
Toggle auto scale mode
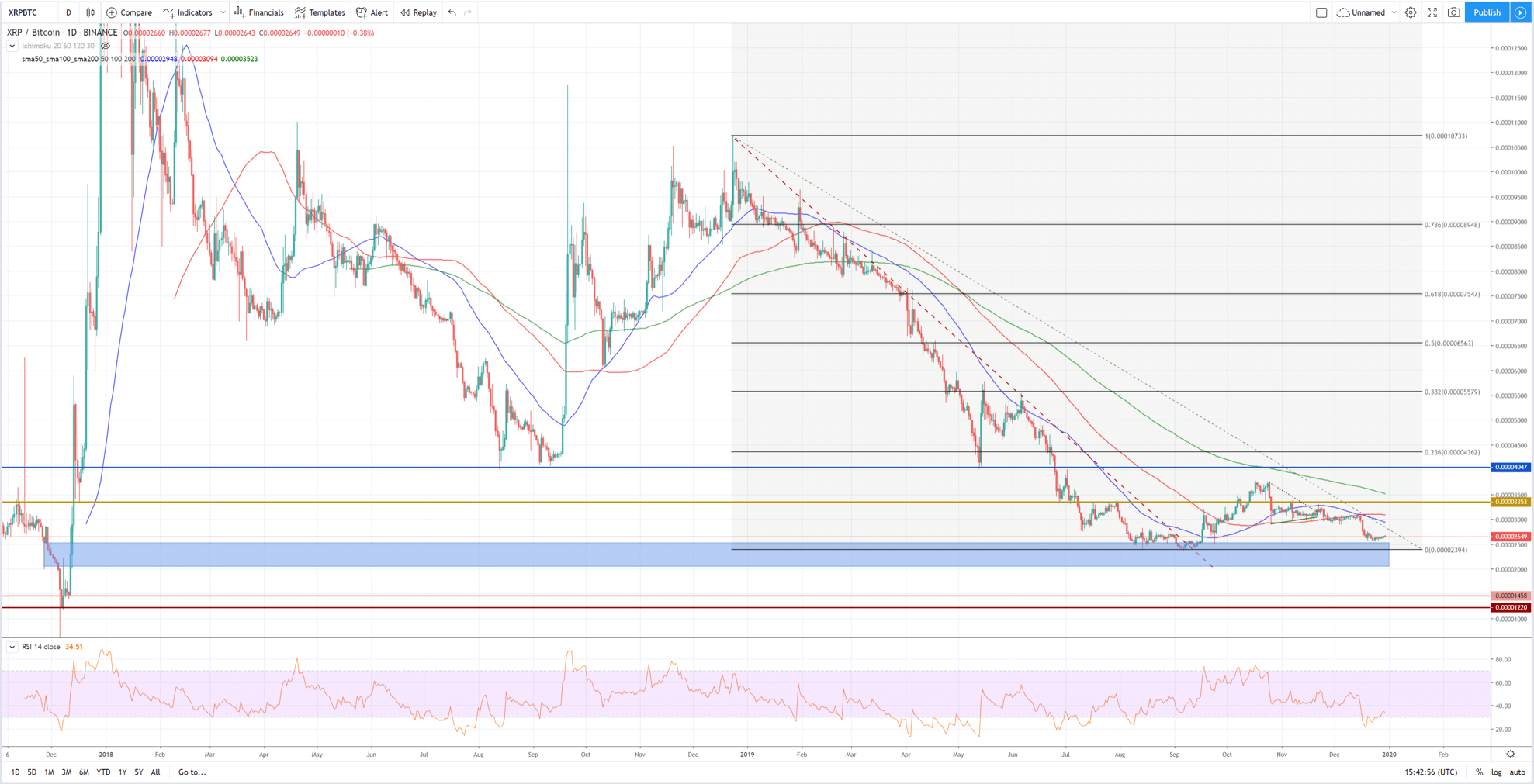[x=1517, y=772]
